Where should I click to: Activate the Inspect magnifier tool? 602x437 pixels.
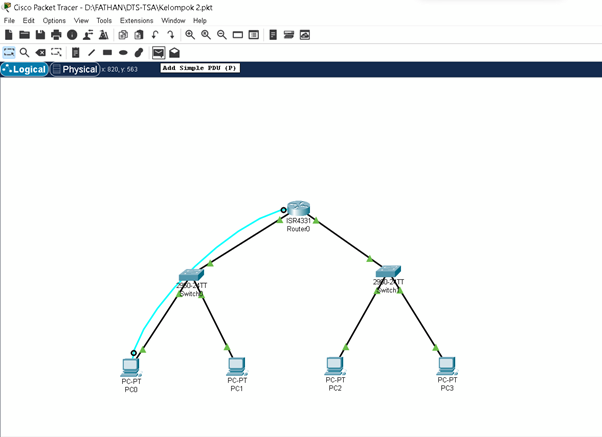click(x=25, y=53)
